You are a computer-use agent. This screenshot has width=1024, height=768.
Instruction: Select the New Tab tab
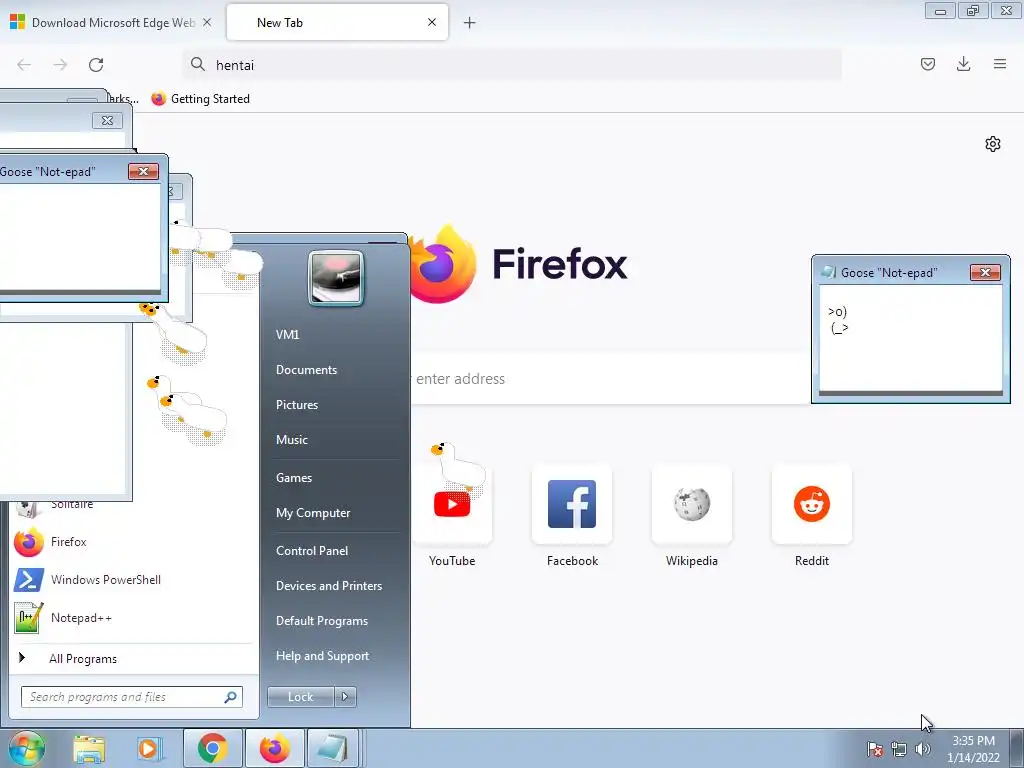337,23
